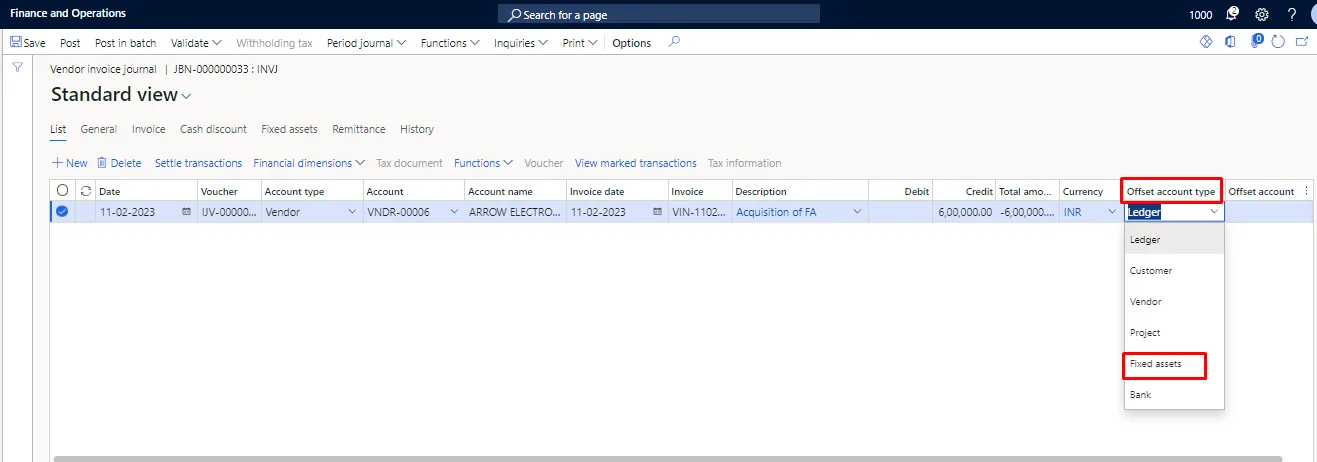
Task: Refresh the page with the circular arrow
Action: [x=1278, y=42]
